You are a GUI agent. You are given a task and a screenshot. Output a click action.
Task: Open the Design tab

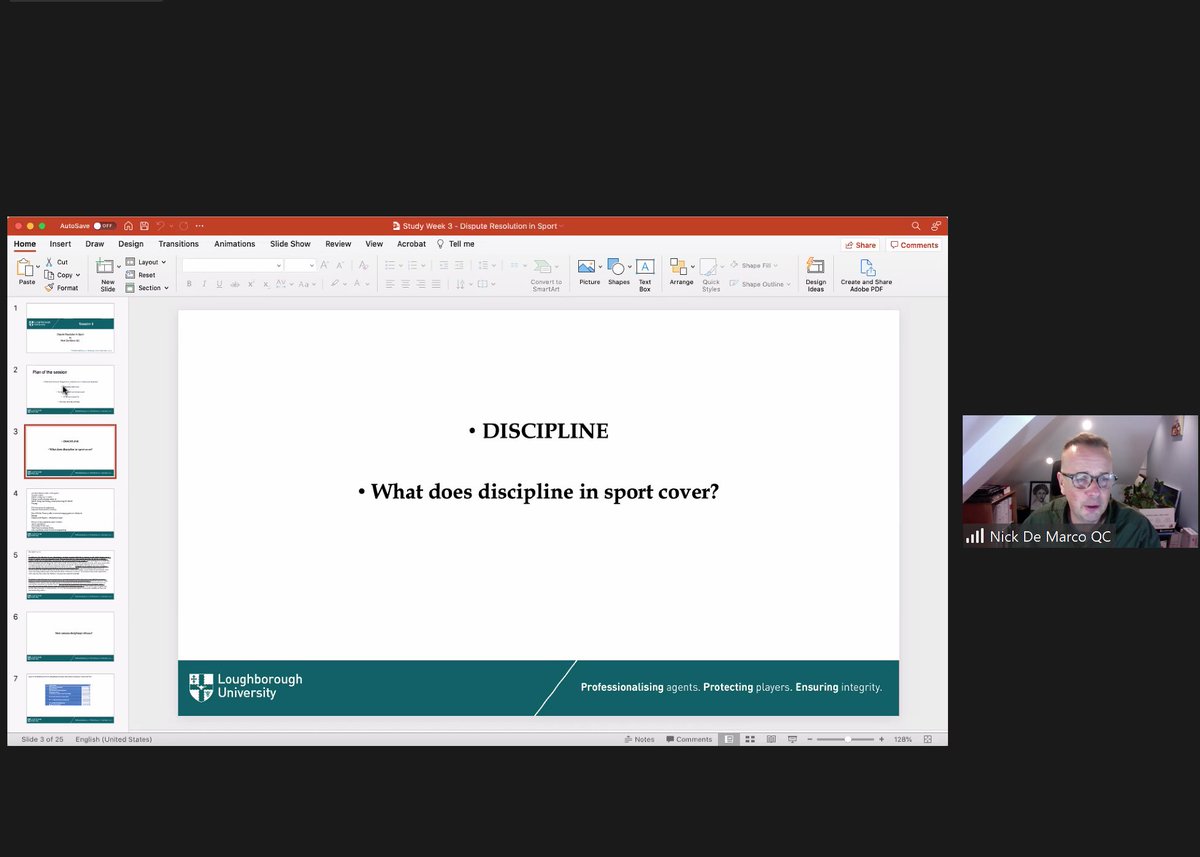(131, 244)
